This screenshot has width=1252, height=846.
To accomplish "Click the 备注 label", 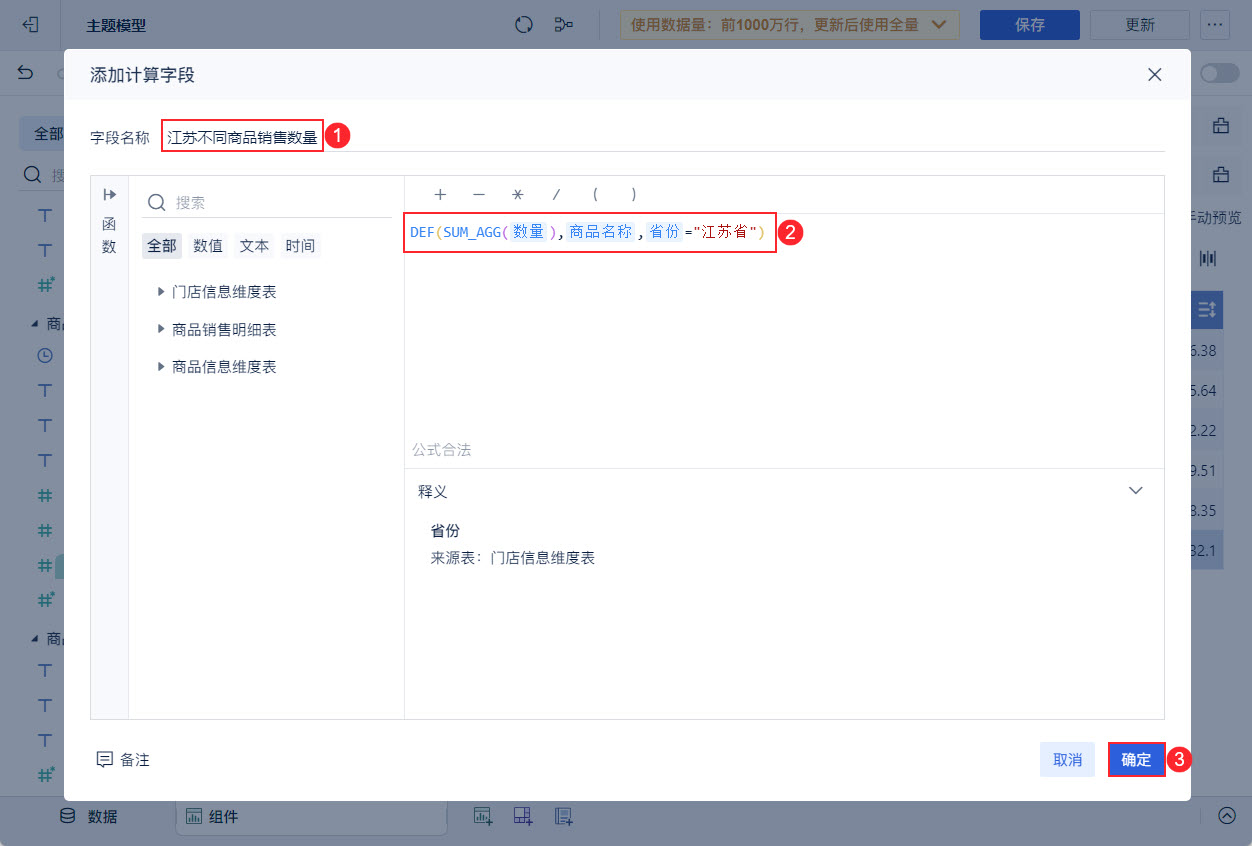I will pyautogui.click(x=135, y=760).
